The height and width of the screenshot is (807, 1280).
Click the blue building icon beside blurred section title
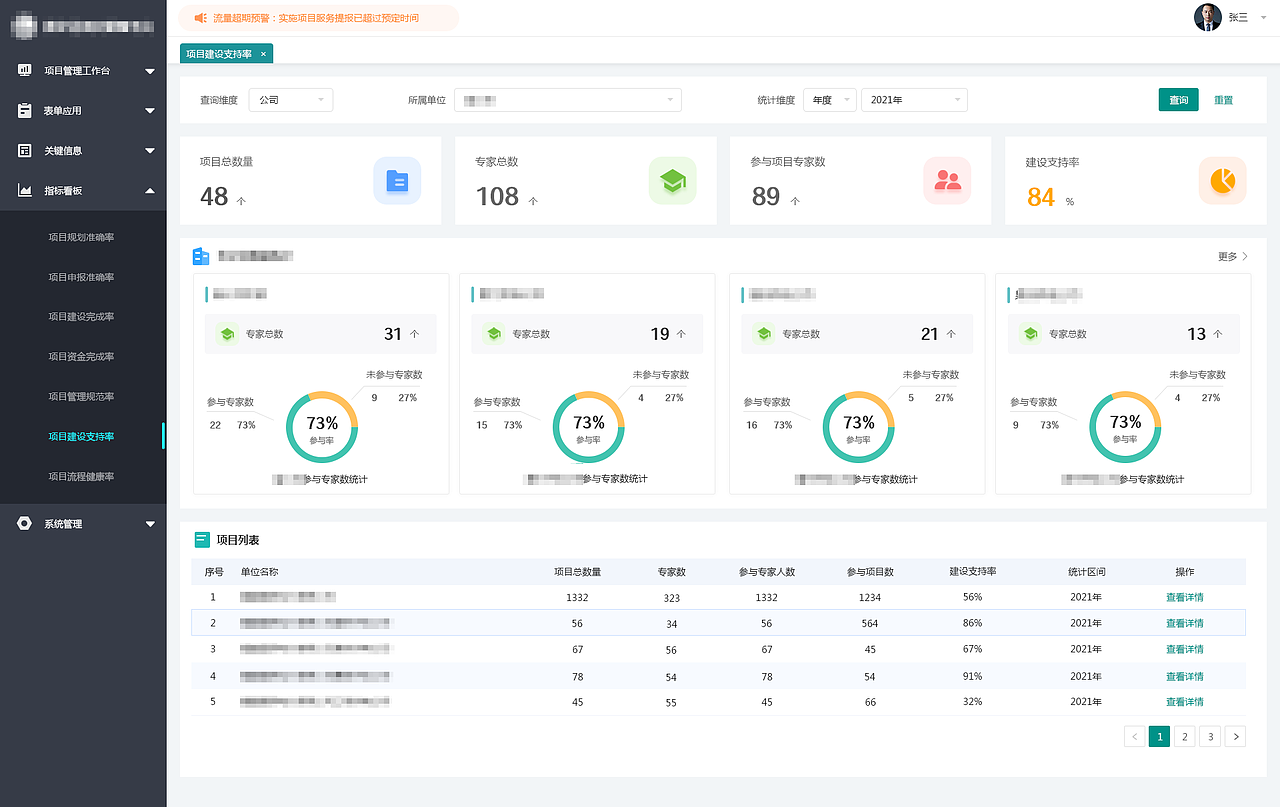click(x=201, y=256)
